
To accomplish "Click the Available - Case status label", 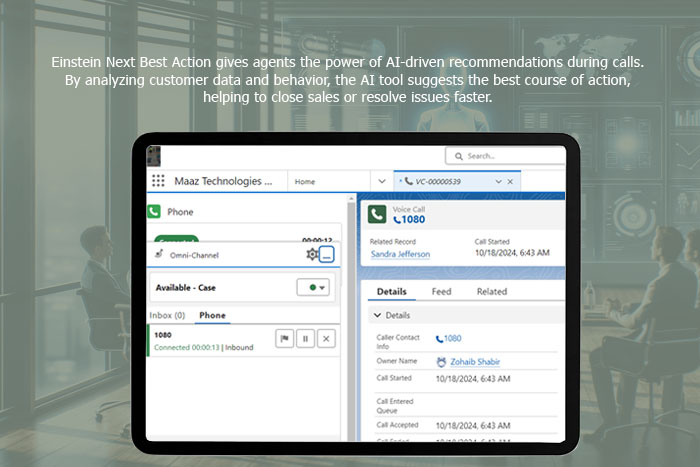I will pyautogui.click(x=186, y=288).
